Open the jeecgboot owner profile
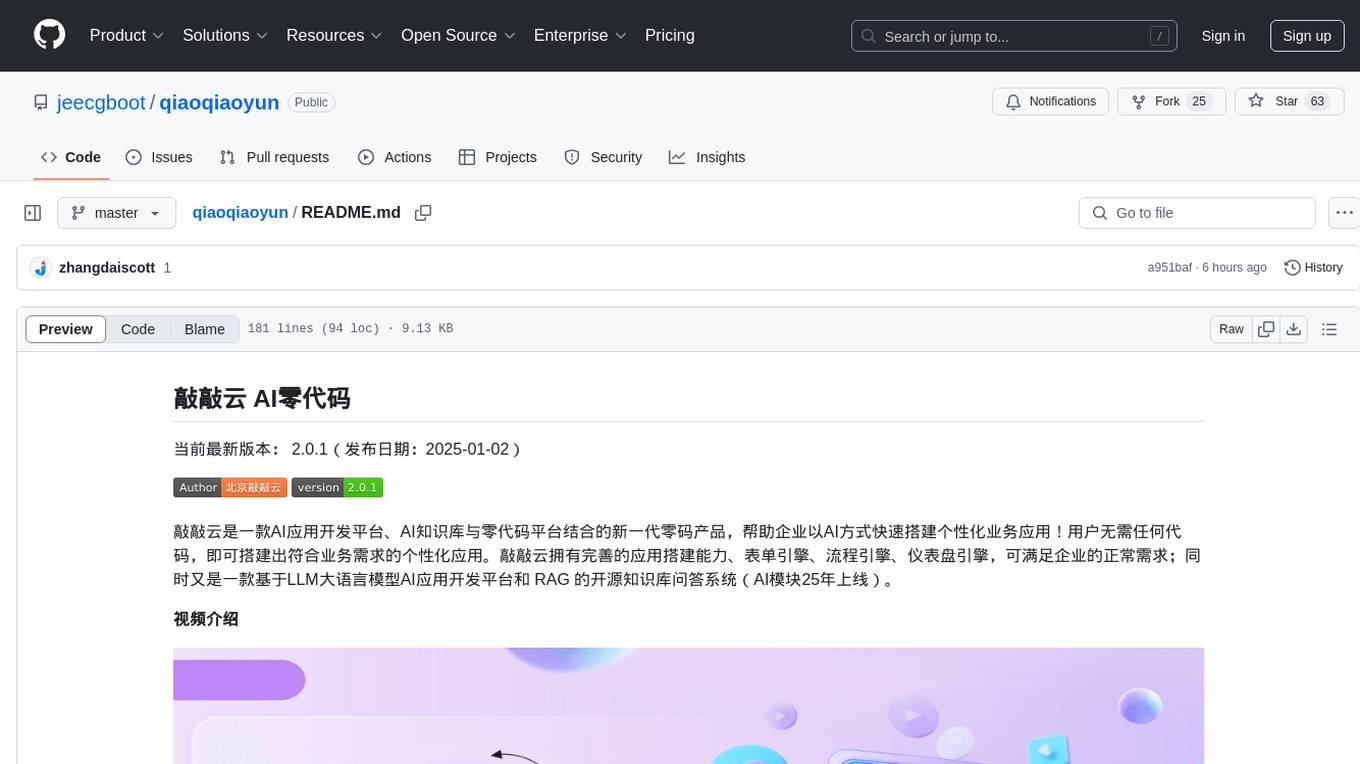This screenshot has height=764, width=1360. 101,102
